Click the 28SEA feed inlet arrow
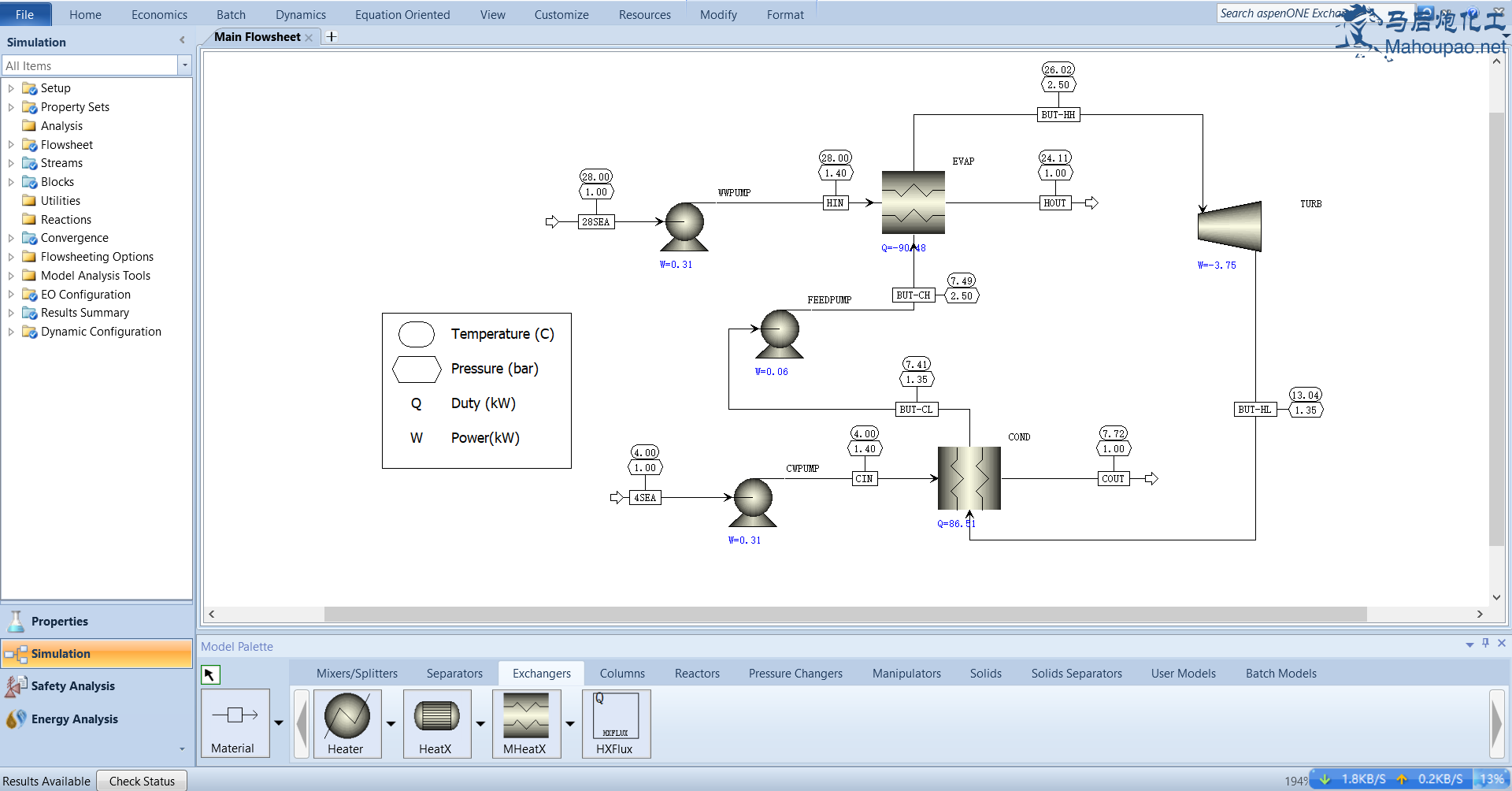This screenshot has width=1512, height=791. click(552, 221)
